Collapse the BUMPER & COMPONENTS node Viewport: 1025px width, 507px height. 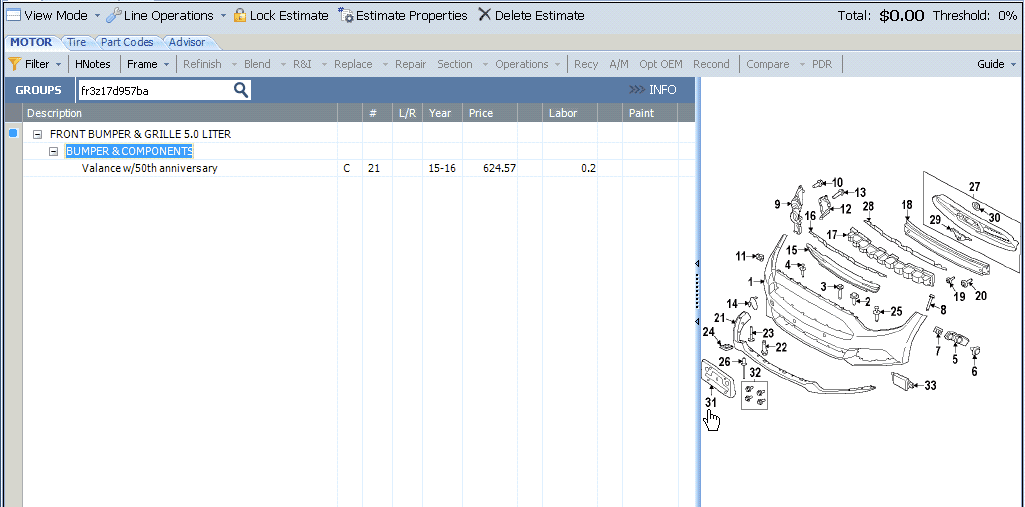[x=54, y=151]
